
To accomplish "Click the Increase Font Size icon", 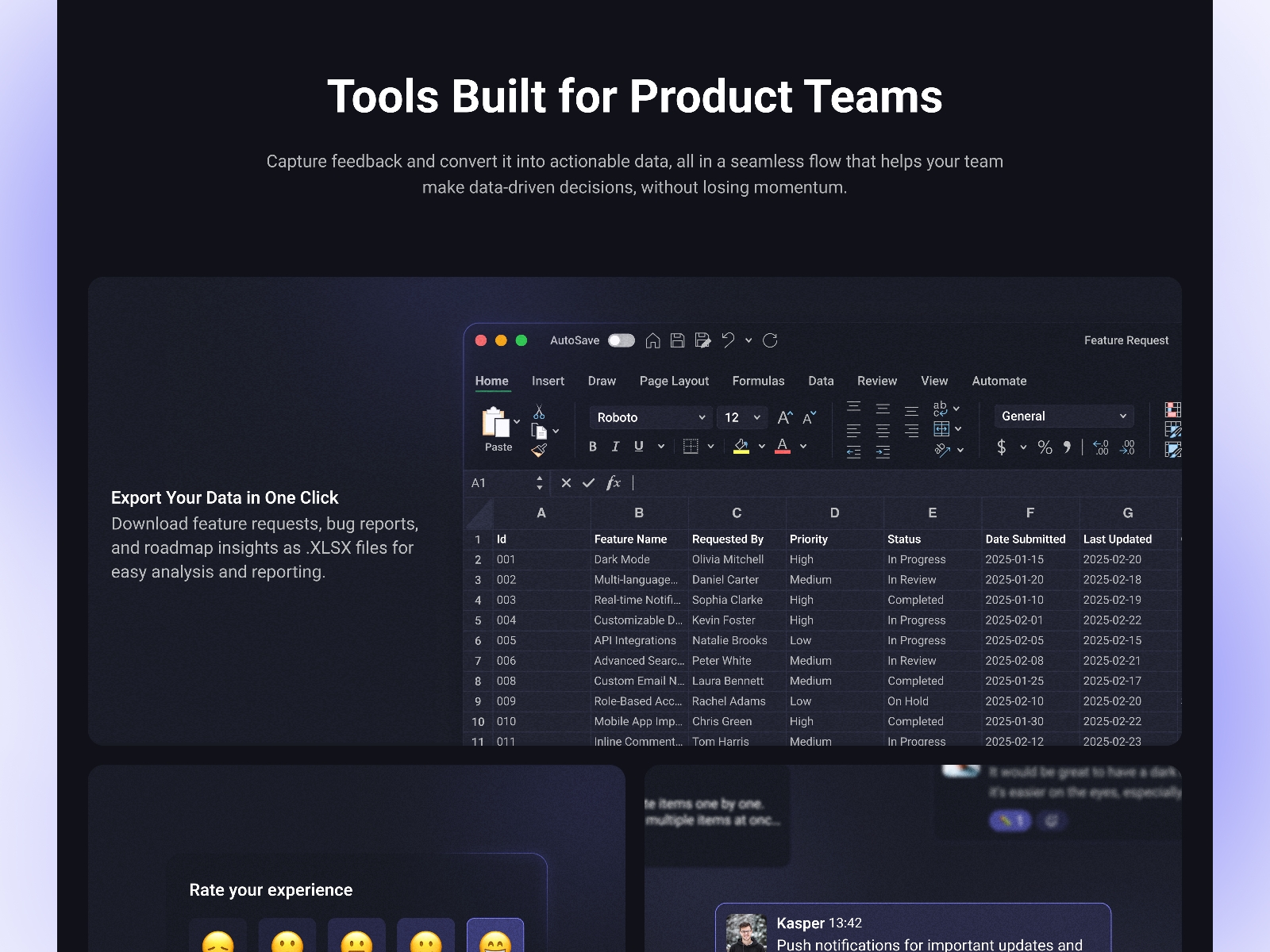I will point(784,417).
